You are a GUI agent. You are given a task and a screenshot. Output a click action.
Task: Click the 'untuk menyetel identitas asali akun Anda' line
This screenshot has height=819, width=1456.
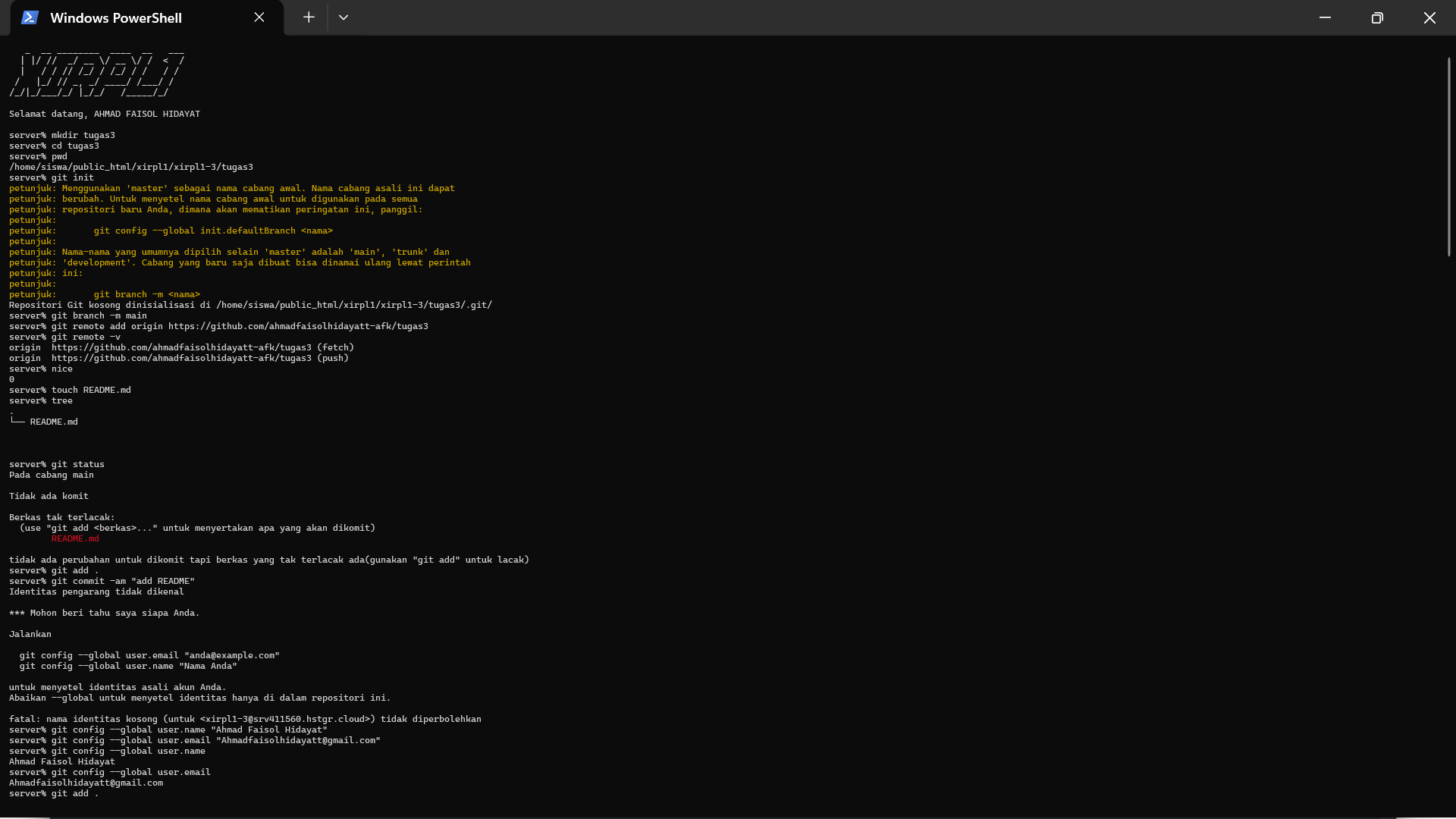[x=118, y=687]
